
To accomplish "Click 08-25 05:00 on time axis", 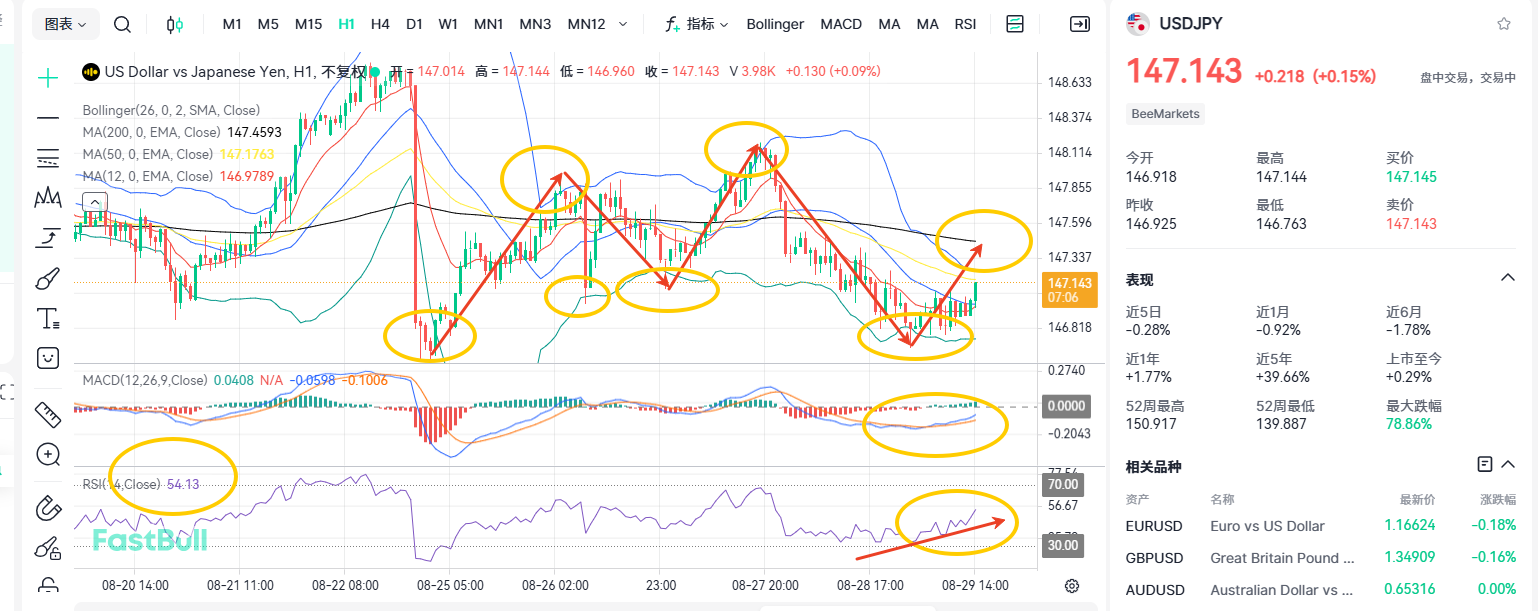I will pos(450,585).
